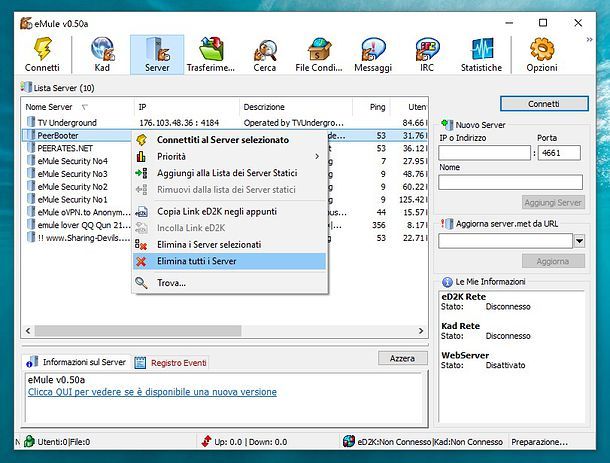
Task: Open the Statistiche toolbar icon
Action: [482, 49]
